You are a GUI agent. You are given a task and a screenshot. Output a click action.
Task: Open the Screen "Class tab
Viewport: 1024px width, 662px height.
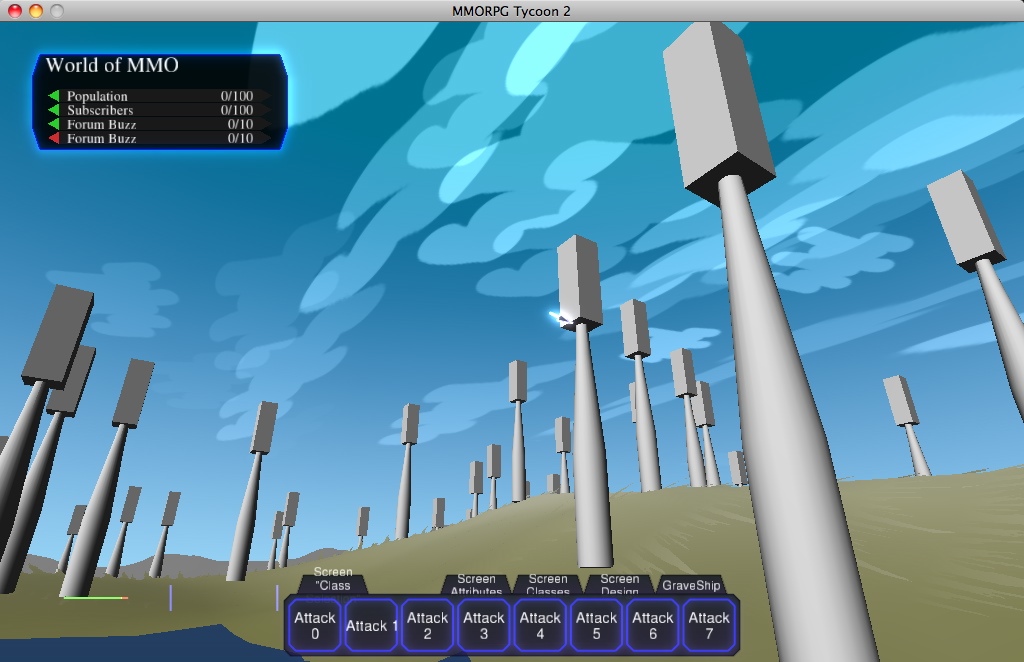click(x=333, y=580)
